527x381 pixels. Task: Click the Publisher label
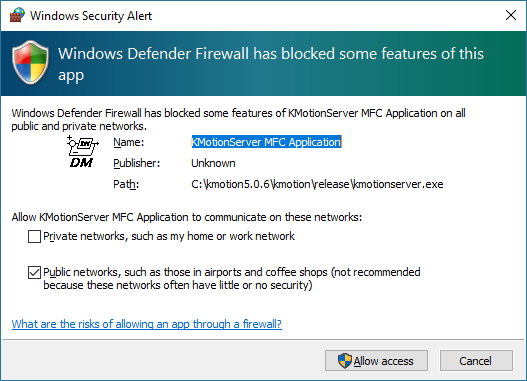tap(137, 163)
